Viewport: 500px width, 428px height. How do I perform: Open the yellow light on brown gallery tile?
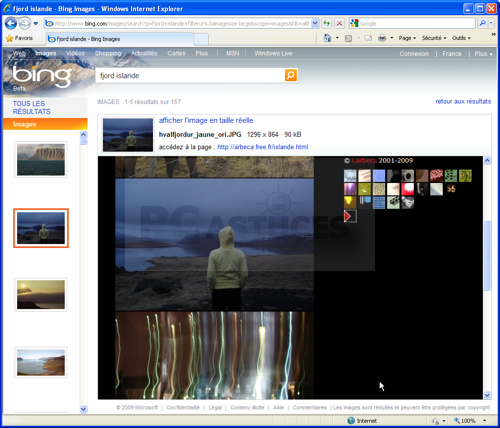pos(350,202)
